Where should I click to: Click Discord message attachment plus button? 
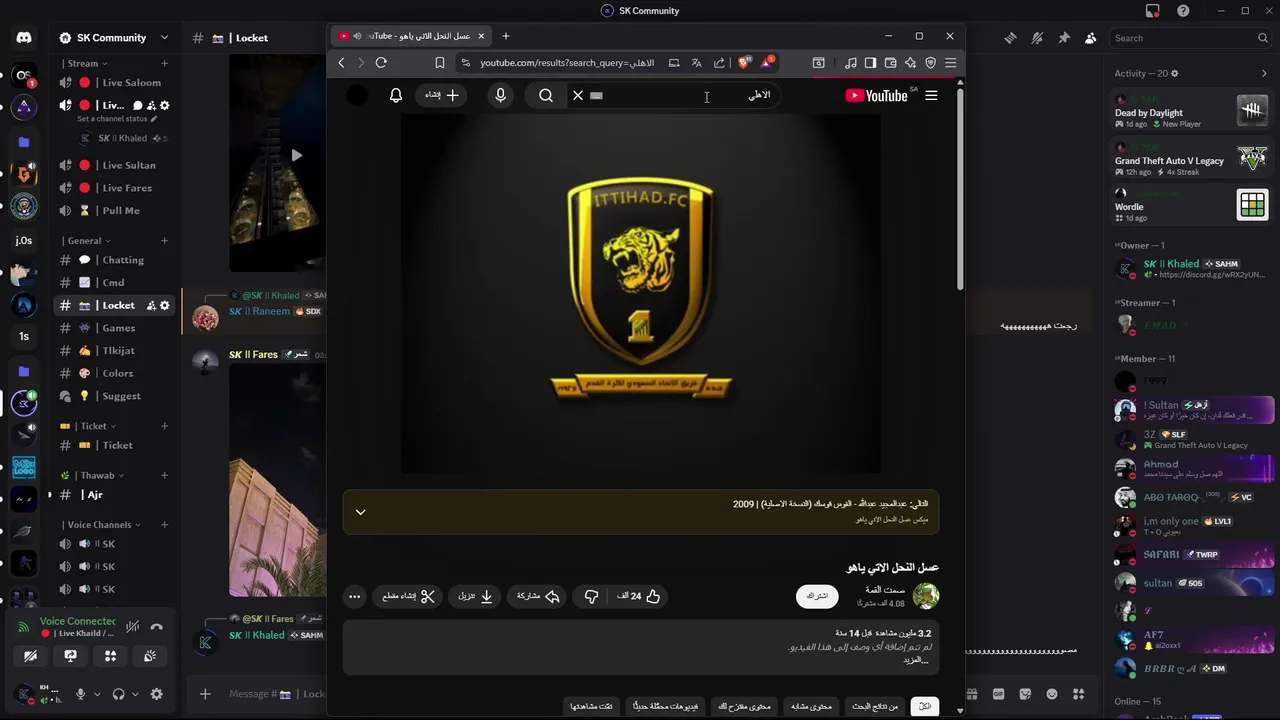(x=205, y=694)
